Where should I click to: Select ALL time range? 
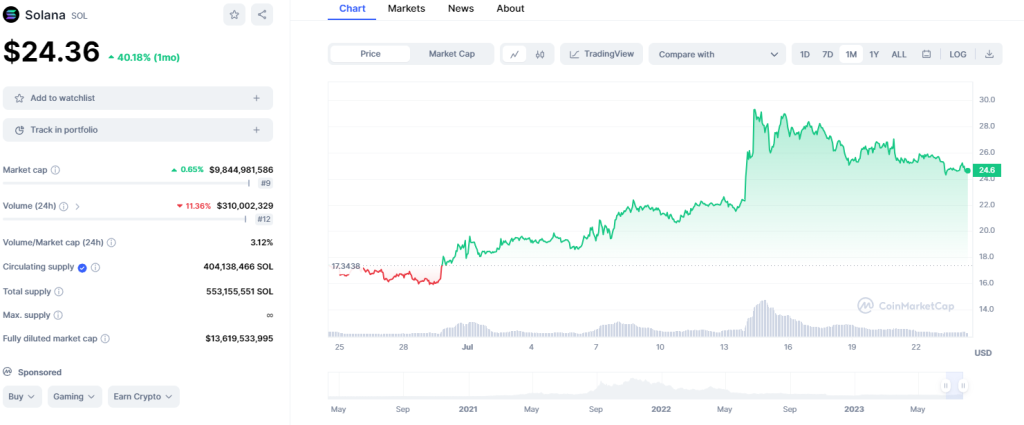(899, 54)
